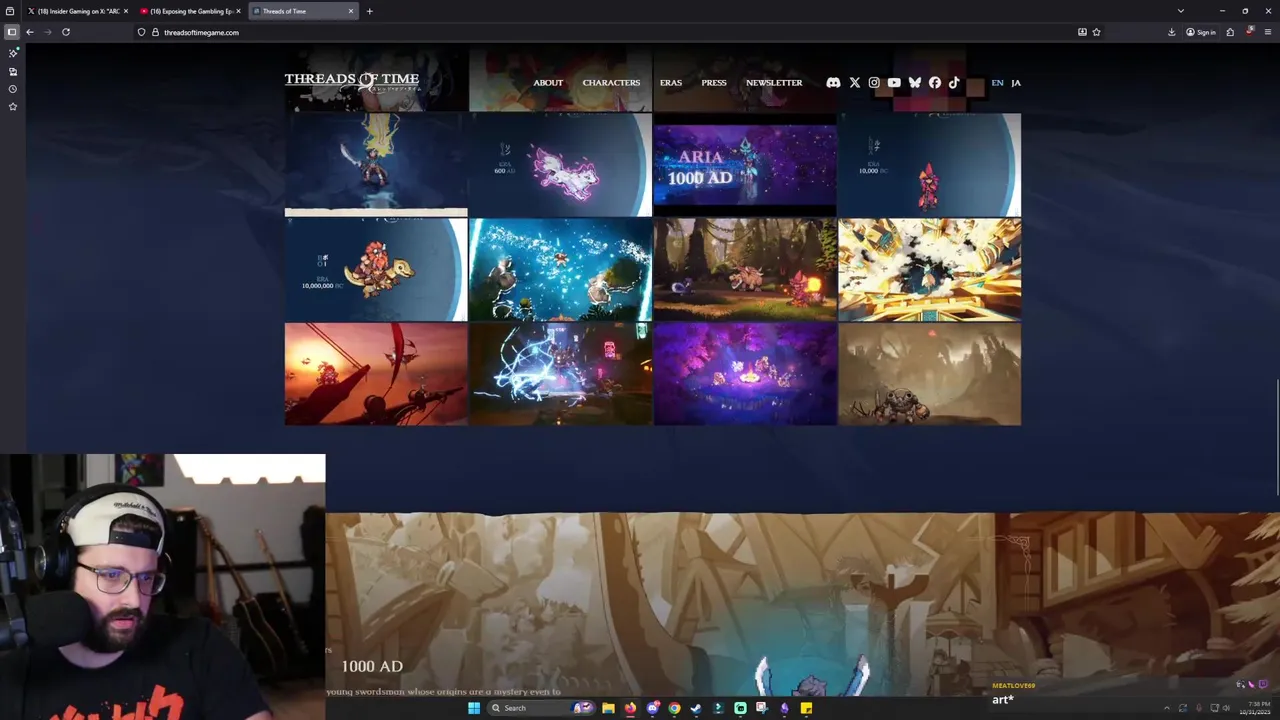This screenshot has height=720, width=1280.
Task: Open the ARIA 1000 AD thumbnail
Action: point(745,164)
